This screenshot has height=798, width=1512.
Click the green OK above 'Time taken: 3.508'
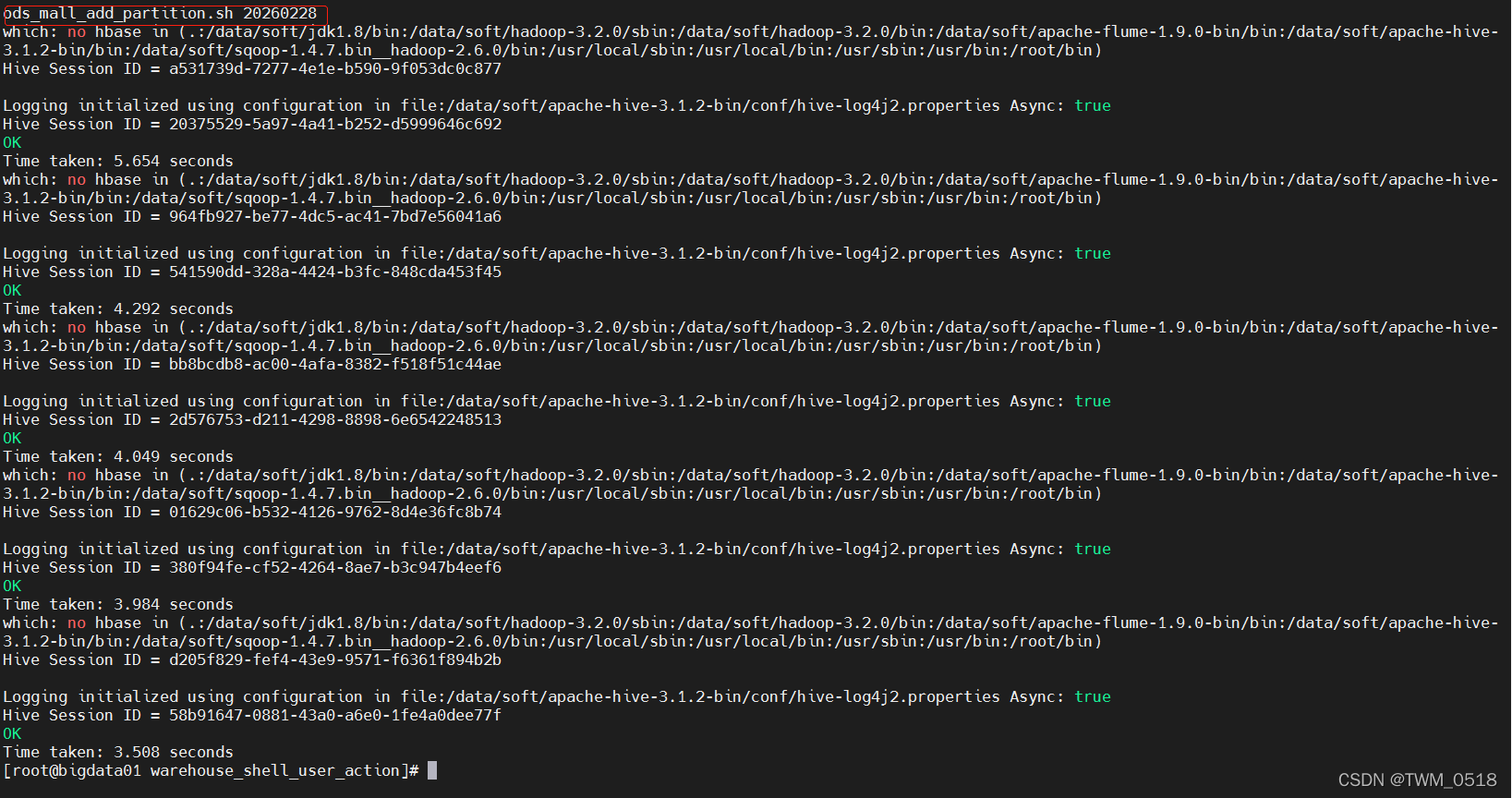pos(12,734)
